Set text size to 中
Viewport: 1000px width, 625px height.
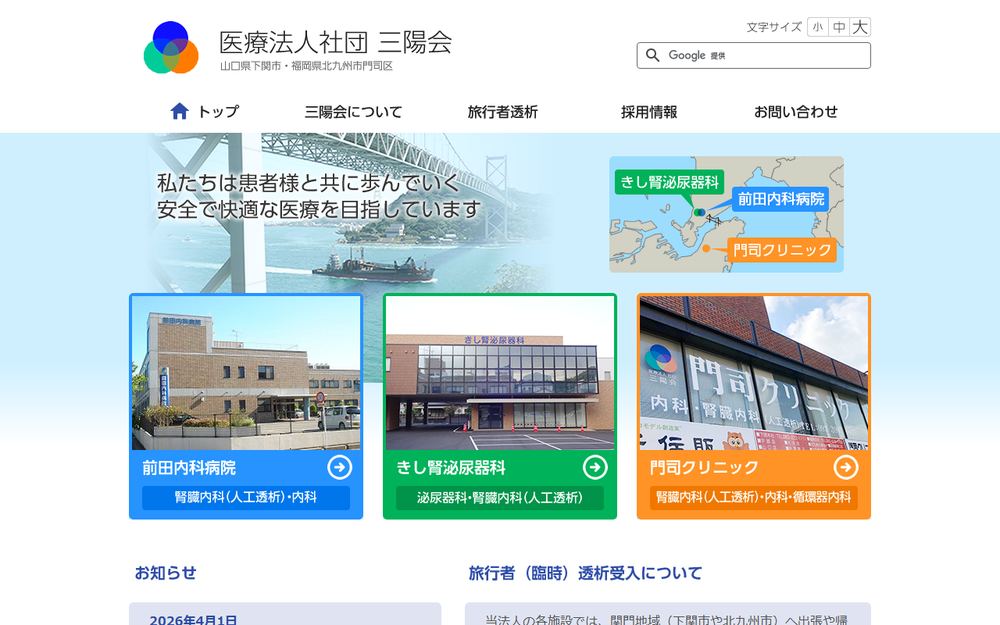(x=839, y=27)
